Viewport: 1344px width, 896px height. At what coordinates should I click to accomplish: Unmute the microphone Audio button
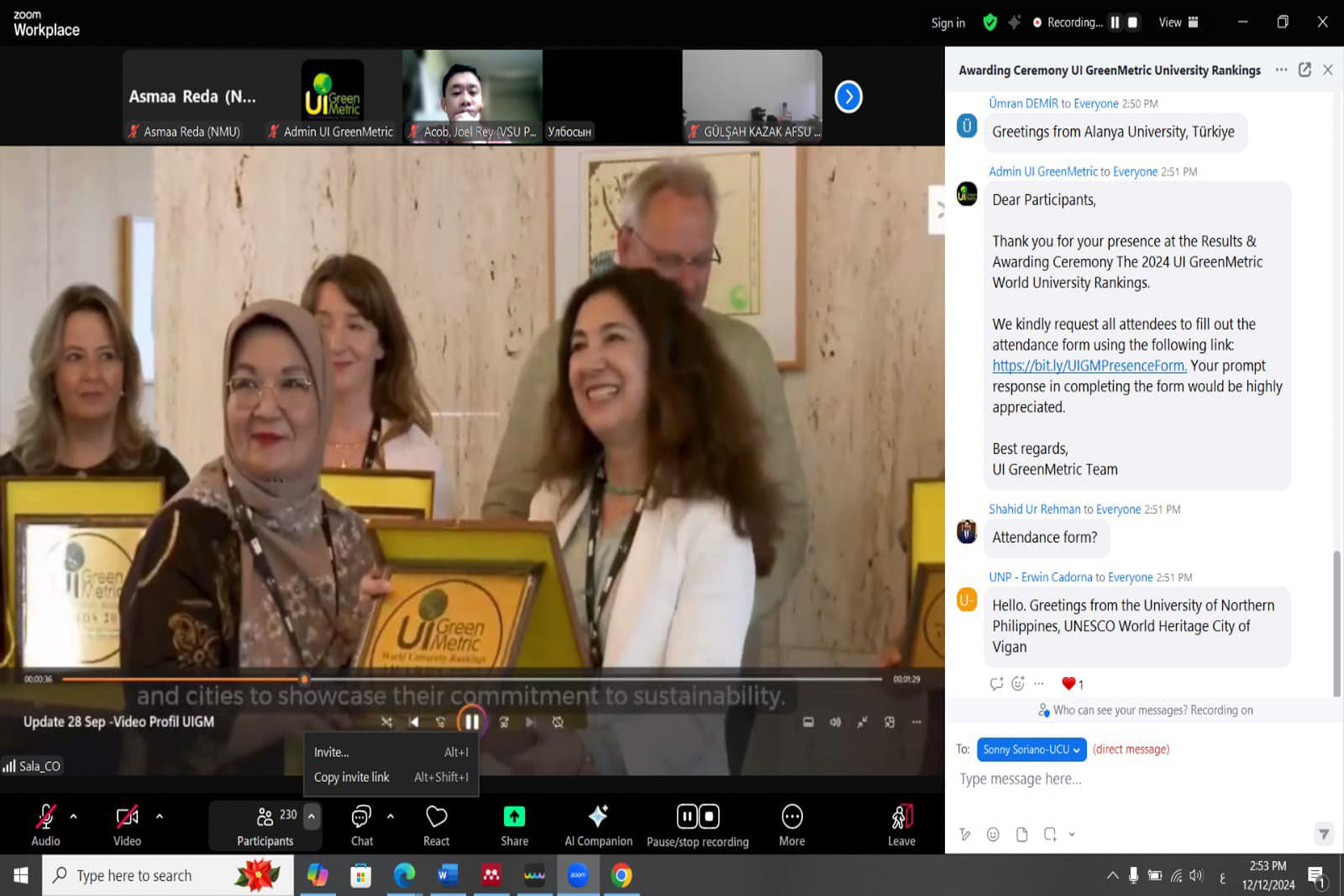[45, 825]
